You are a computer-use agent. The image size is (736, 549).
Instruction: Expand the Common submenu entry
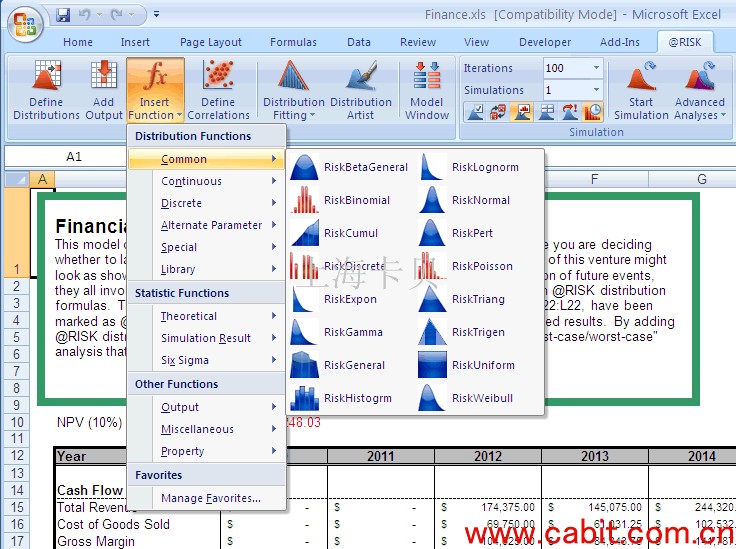[207, 159]
